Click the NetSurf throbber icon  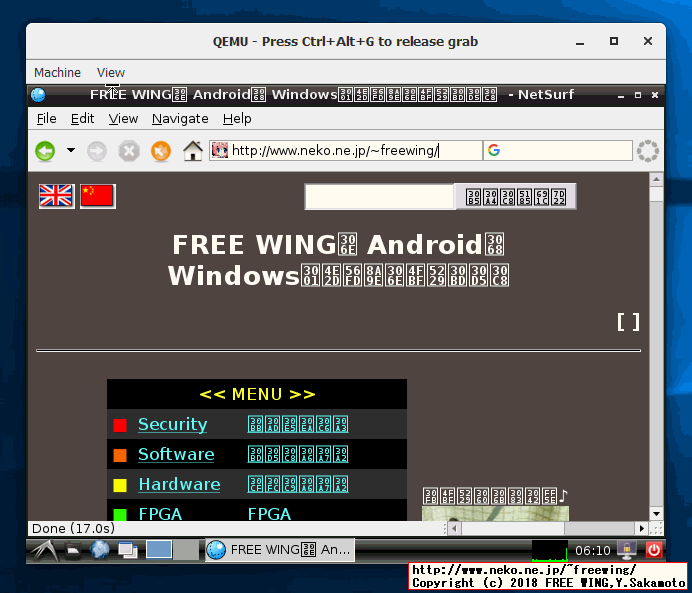(647, 151)
